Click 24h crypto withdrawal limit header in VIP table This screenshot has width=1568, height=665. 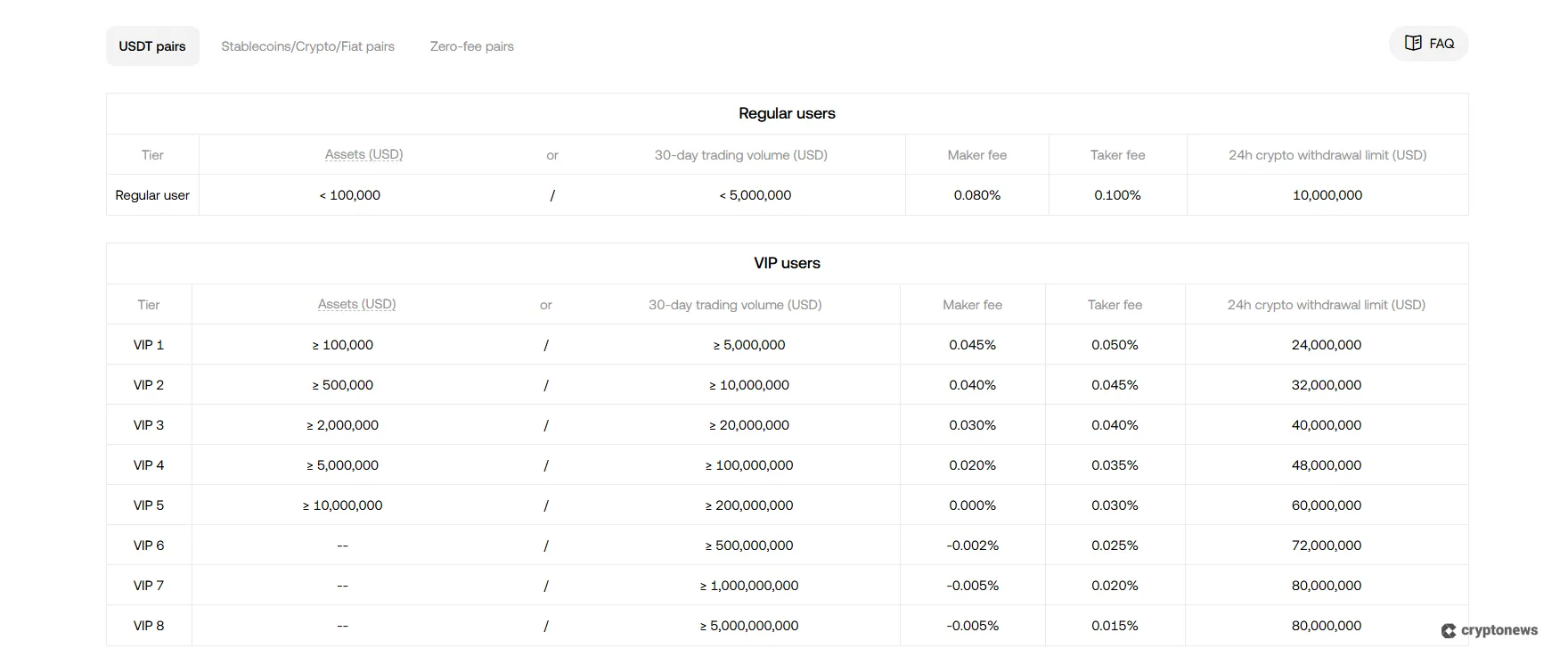pos(1327,305)
